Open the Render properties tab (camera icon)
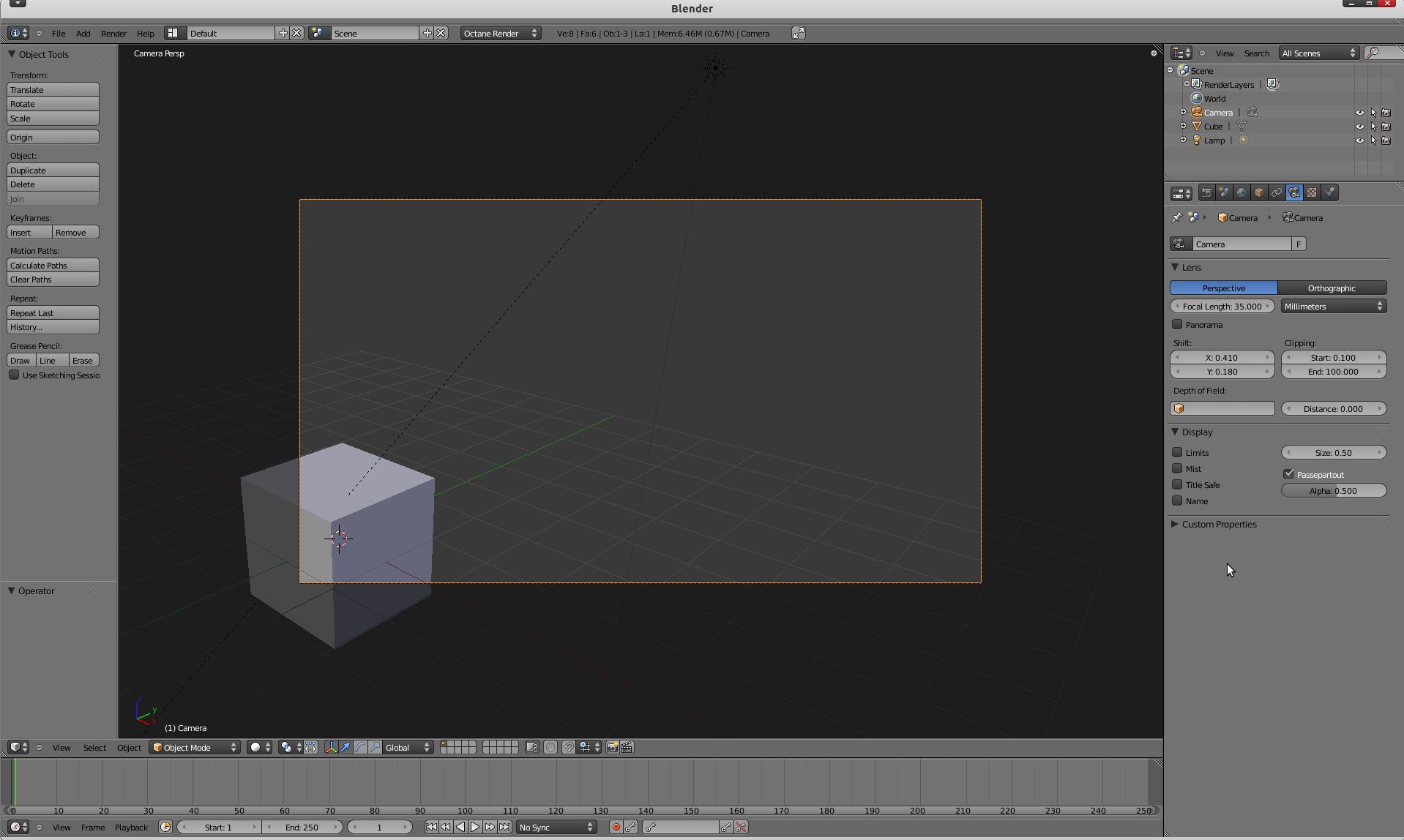The image size is (1404, 840). click(1206, 193)
